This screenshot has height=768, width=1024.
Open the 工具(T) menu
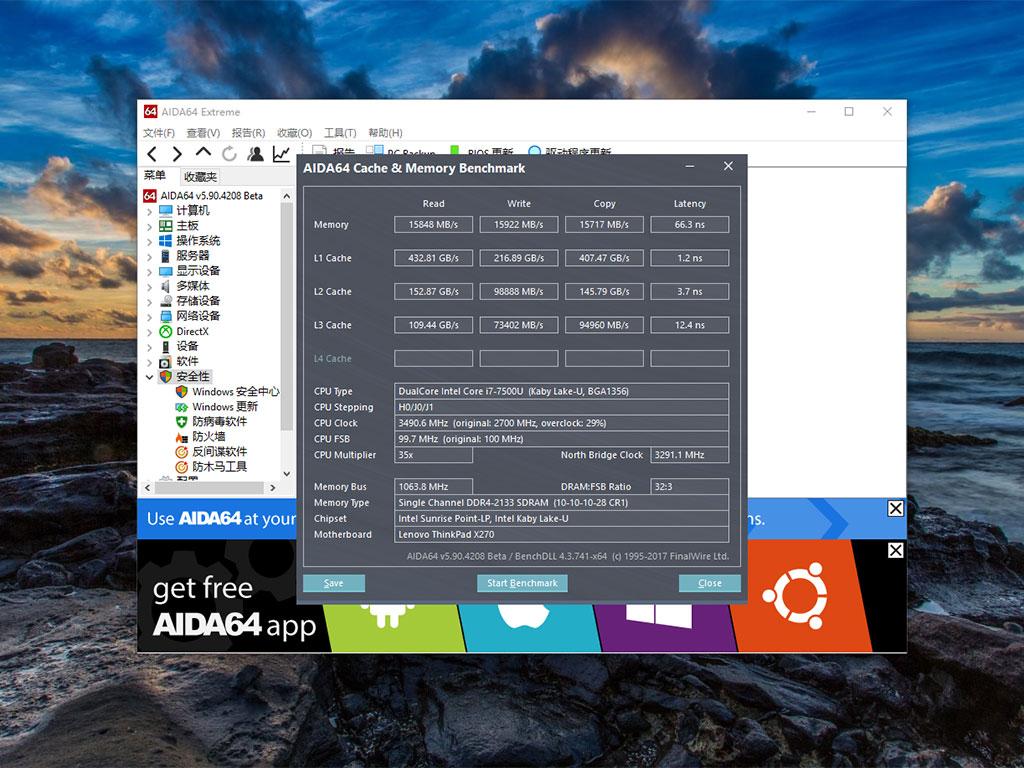[x=340, y=133]
